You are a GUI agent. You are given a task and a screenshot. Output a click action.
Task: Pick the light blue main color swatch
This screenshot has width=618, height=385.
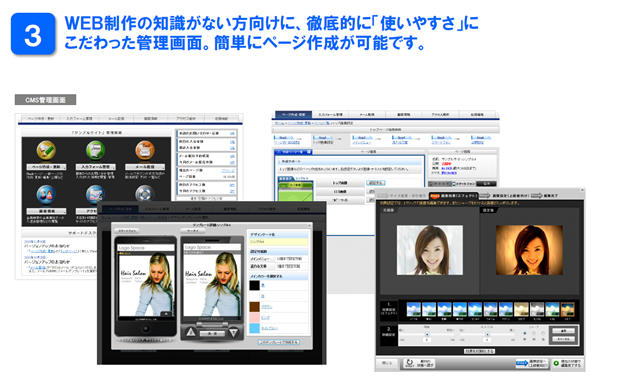(255, 328)
